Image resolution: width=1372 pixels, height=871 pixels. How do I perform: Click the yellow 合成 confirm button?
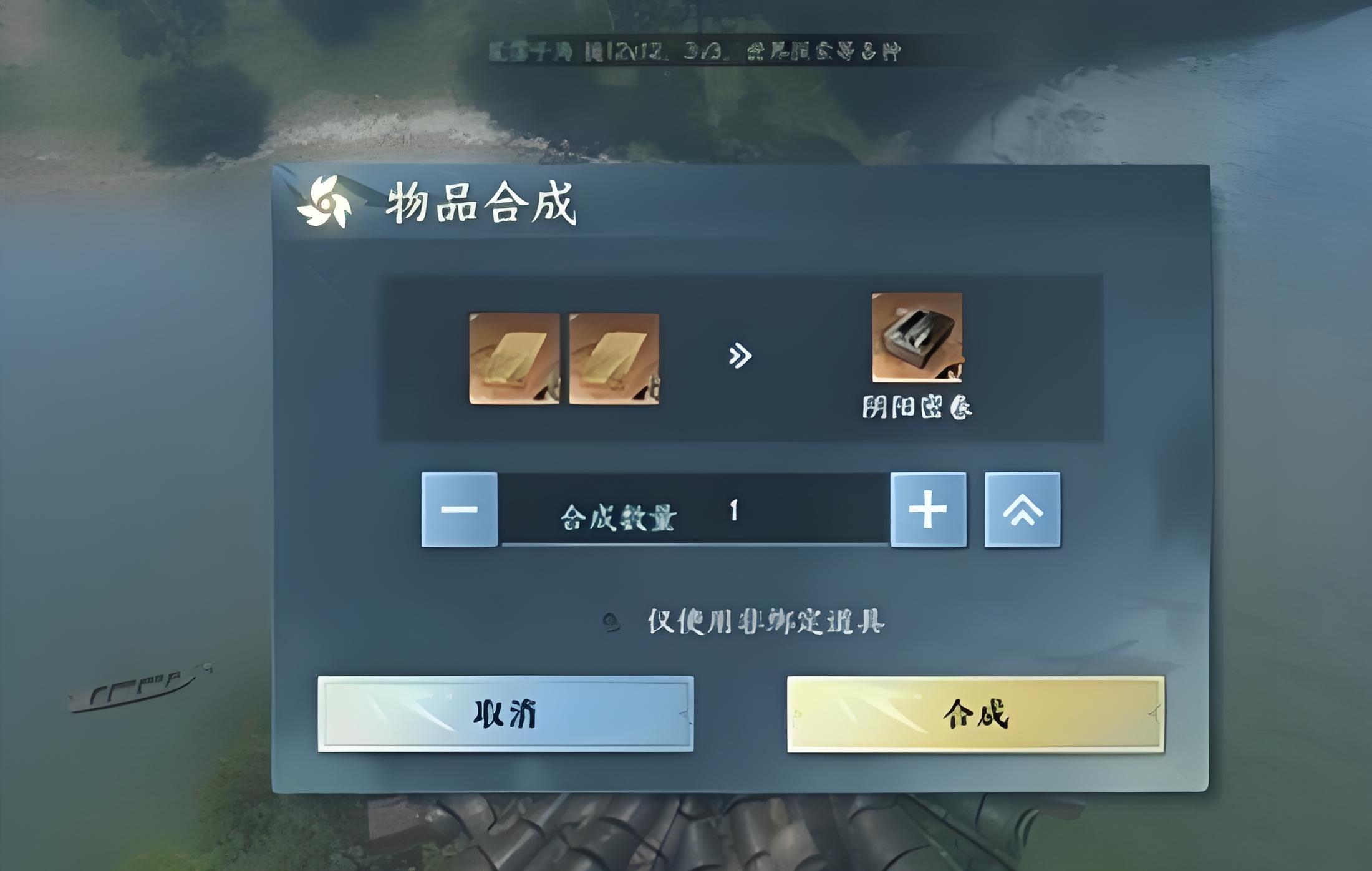point(976,714)
